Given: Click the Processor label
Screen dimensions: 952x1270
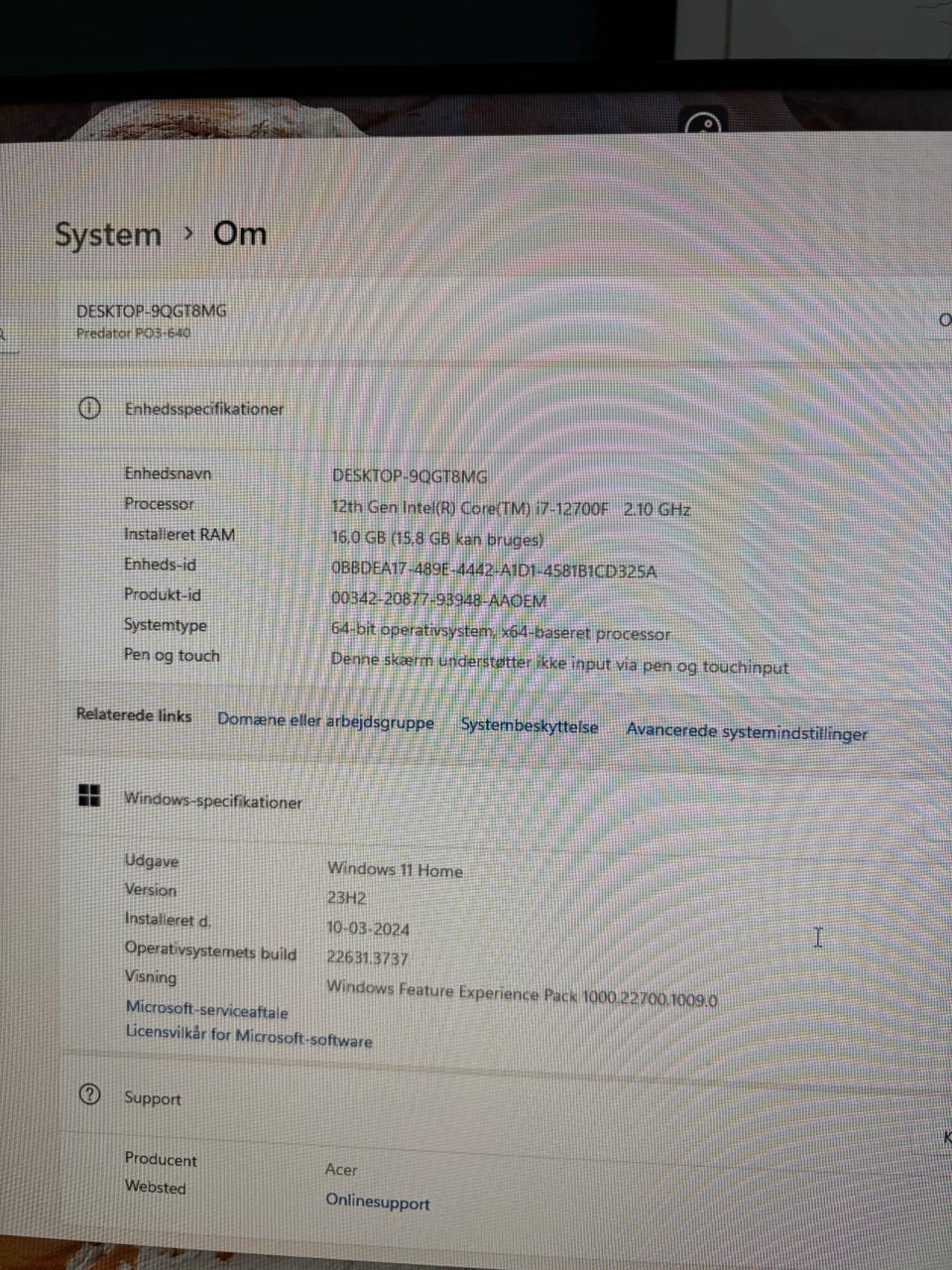Looking at the screenshot, I should [x=159, y=504].
